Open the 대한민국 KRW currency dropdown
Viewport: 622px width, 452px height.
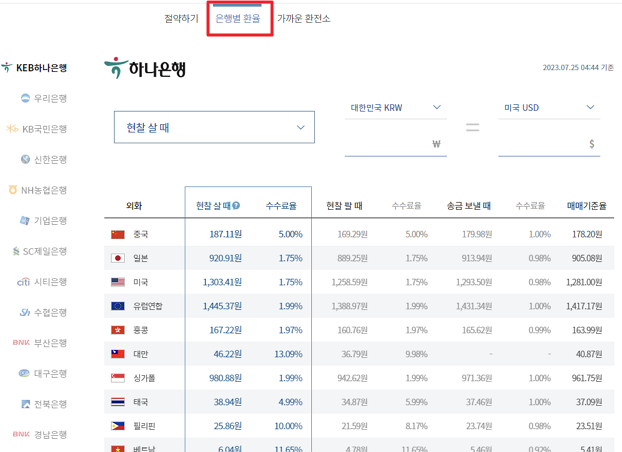click(x=396, y=108)
